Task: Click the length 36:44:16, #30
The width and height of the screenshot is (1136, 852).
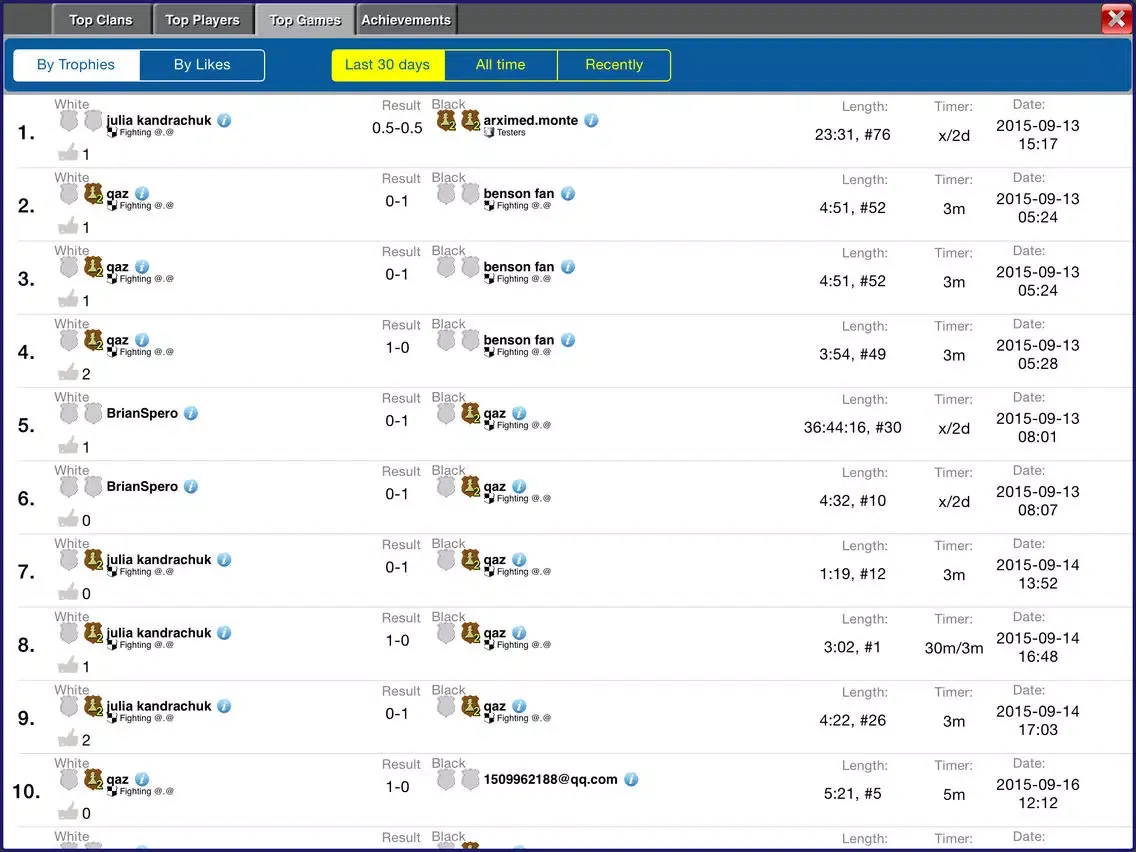Action: 853,427
